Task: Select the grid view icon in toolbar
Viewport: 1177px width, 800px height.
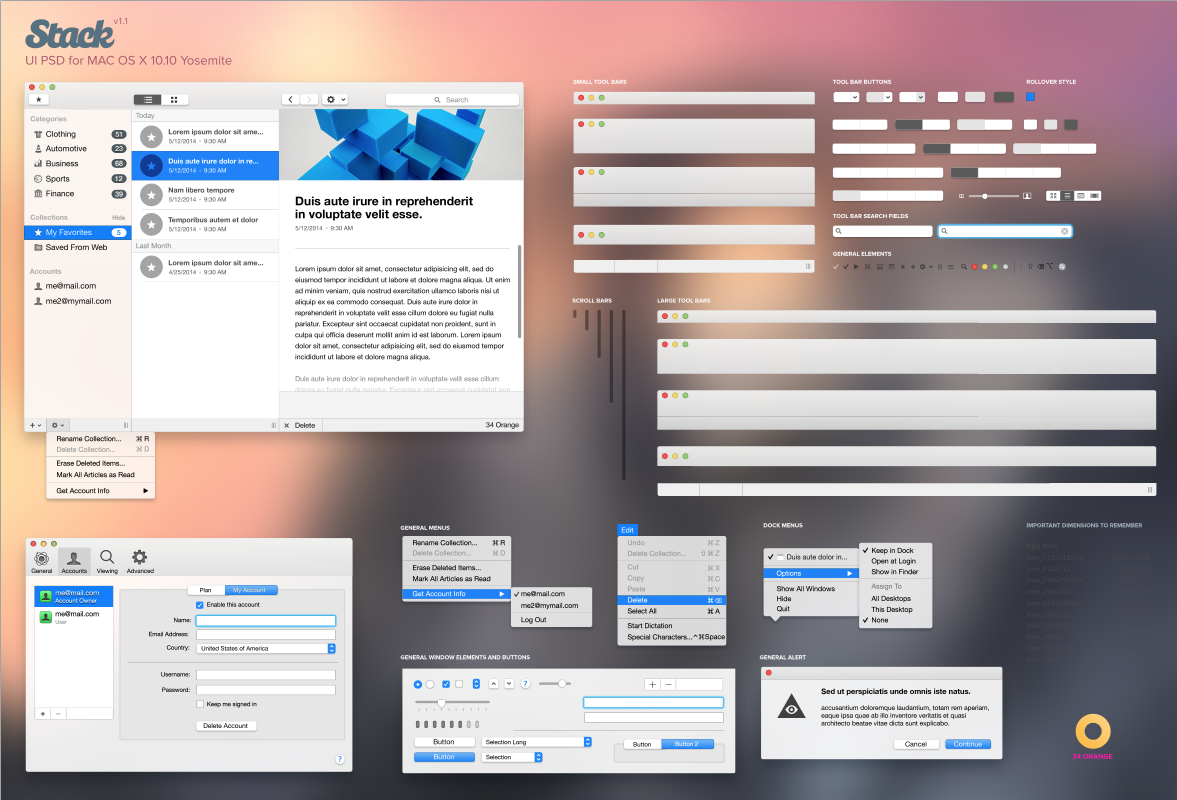Action: 174,100
